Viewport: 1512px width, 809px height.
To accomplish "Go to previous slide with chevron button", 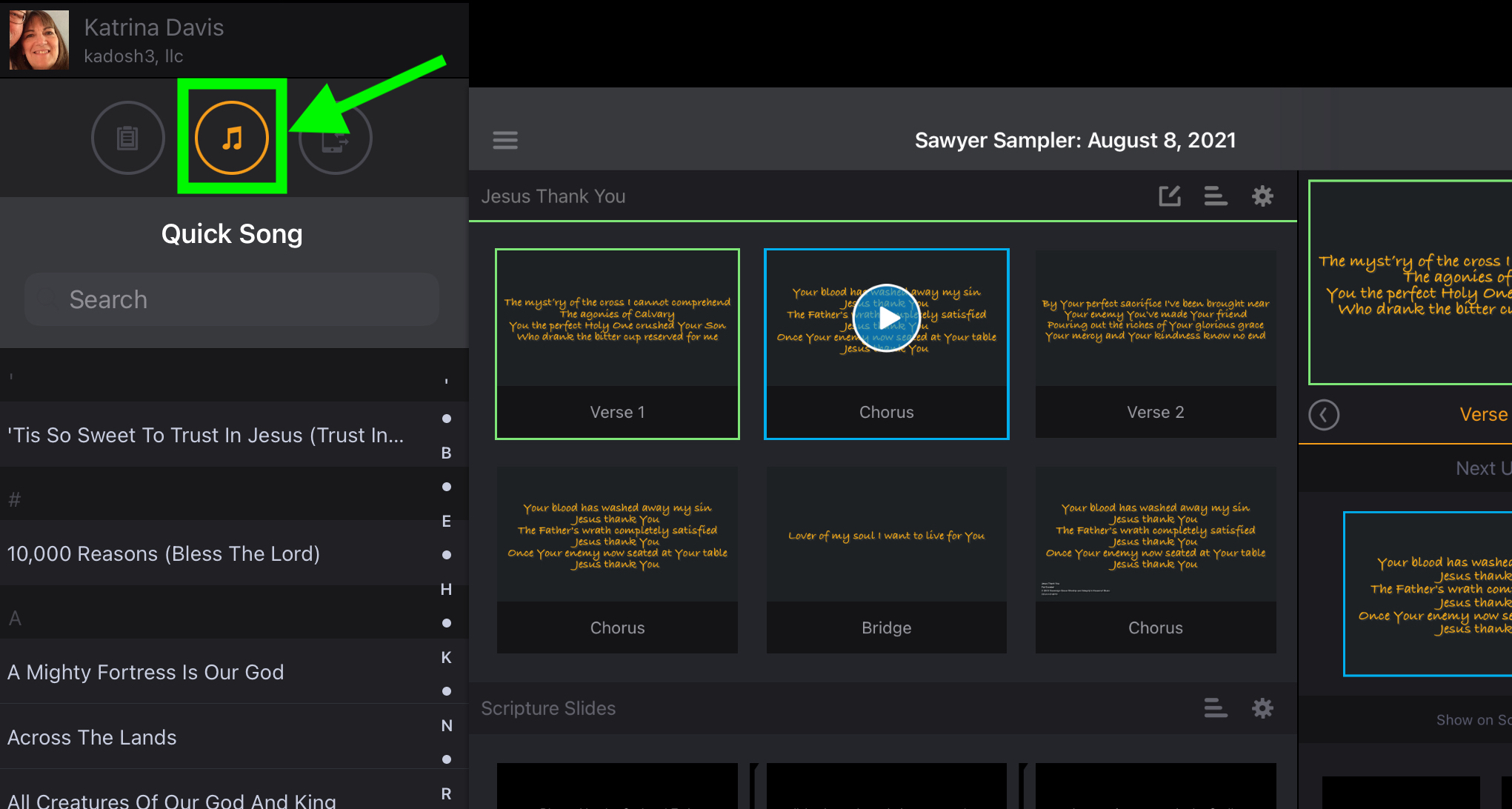I will (1324, 415).
